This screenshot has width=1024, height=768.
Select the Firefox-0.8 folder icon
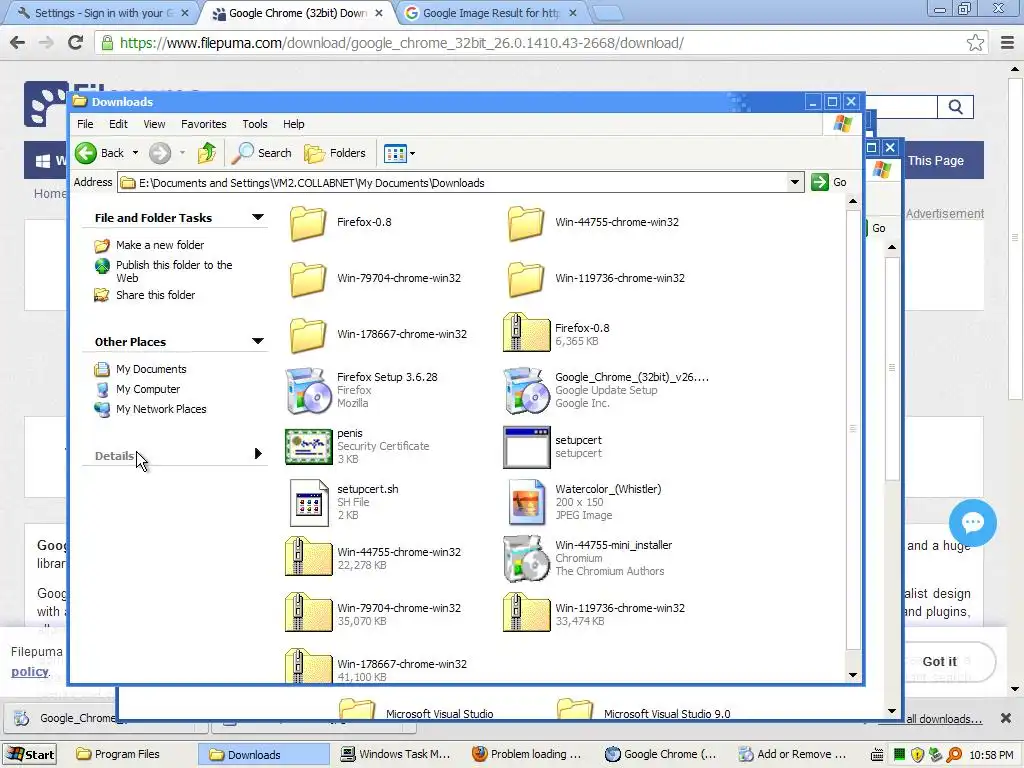(x=308, y=223)
